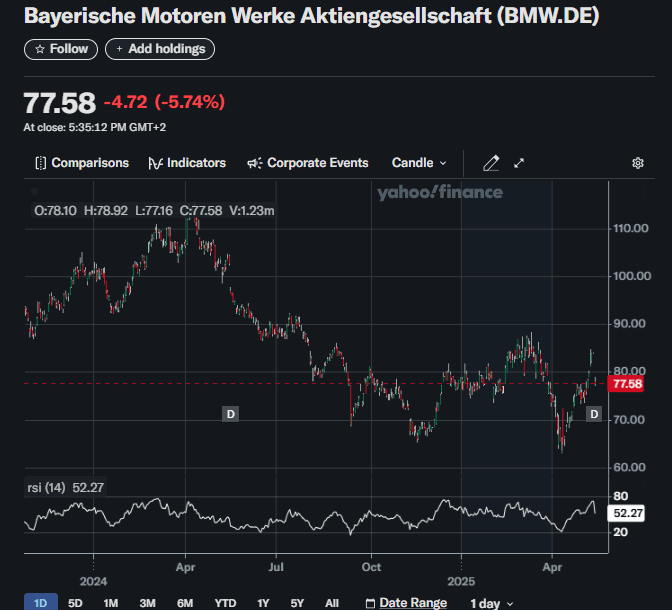Click the Corporate Events megaphone icon
The image size is (672, 610).
pos(255,163)
